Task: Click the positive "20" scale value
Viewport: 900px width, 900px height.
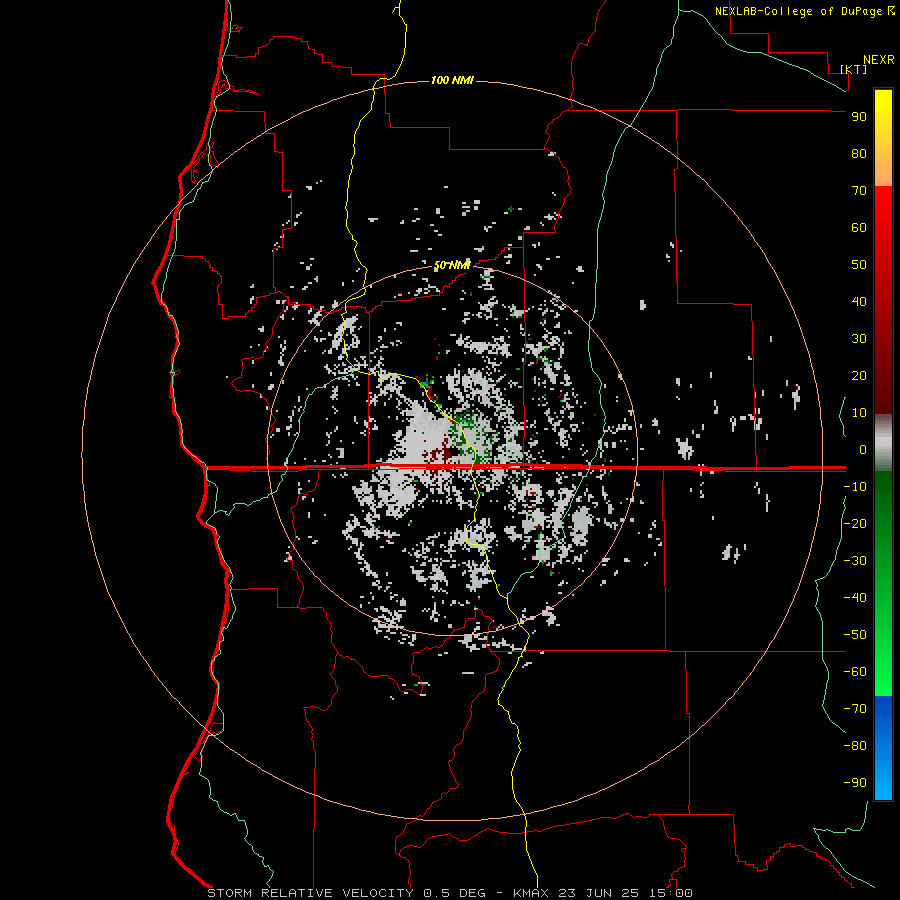Action: coord(859,376)
